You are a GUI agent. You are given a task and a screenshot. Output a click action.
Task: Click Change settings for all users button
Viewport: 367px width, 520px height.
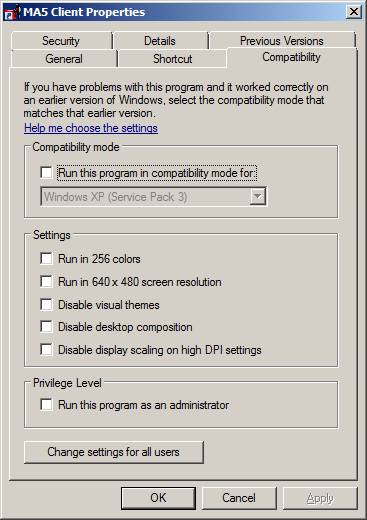[114, 452]
